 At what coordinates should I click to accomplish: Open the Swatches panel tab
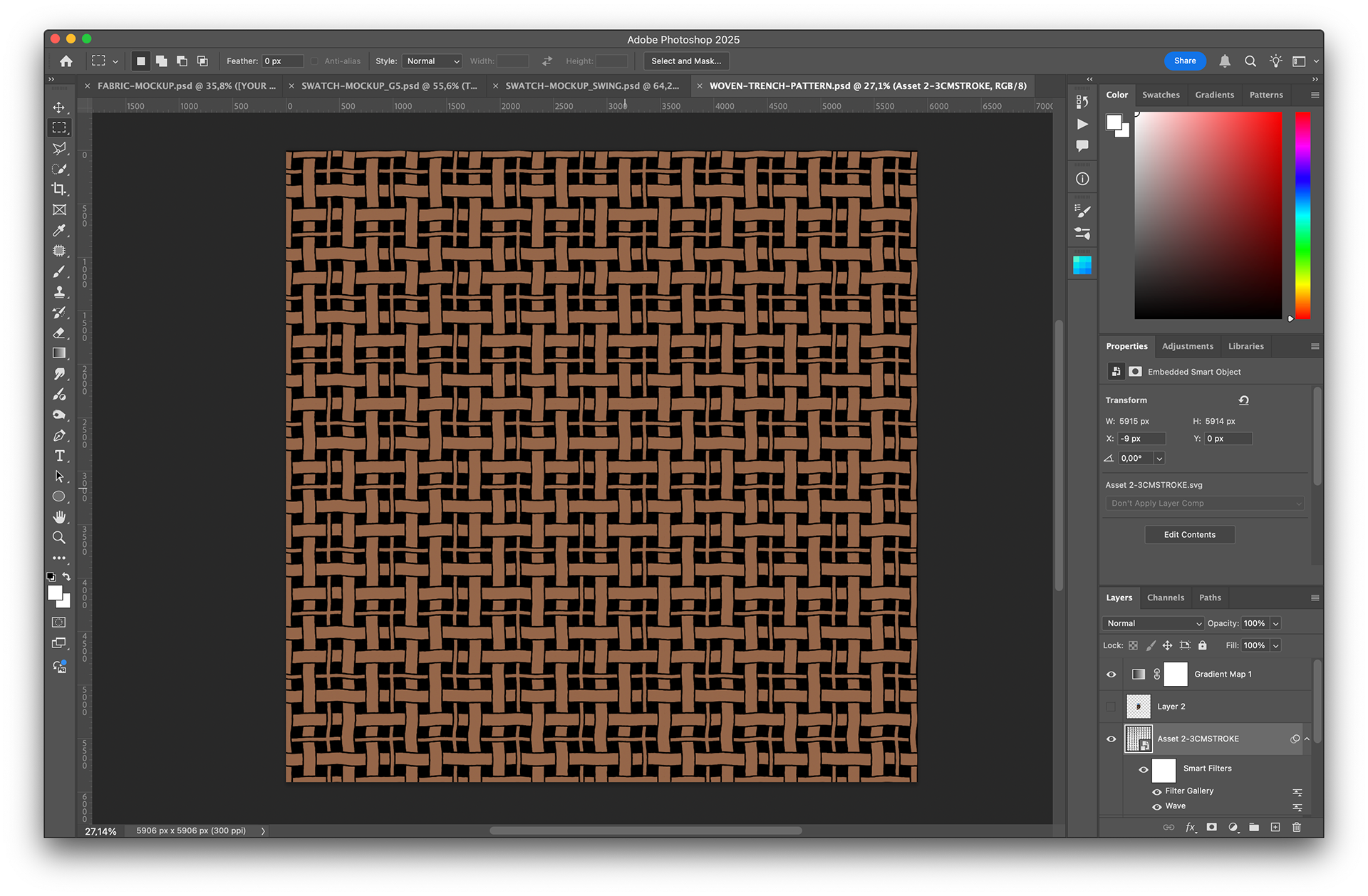[1161, 95]
